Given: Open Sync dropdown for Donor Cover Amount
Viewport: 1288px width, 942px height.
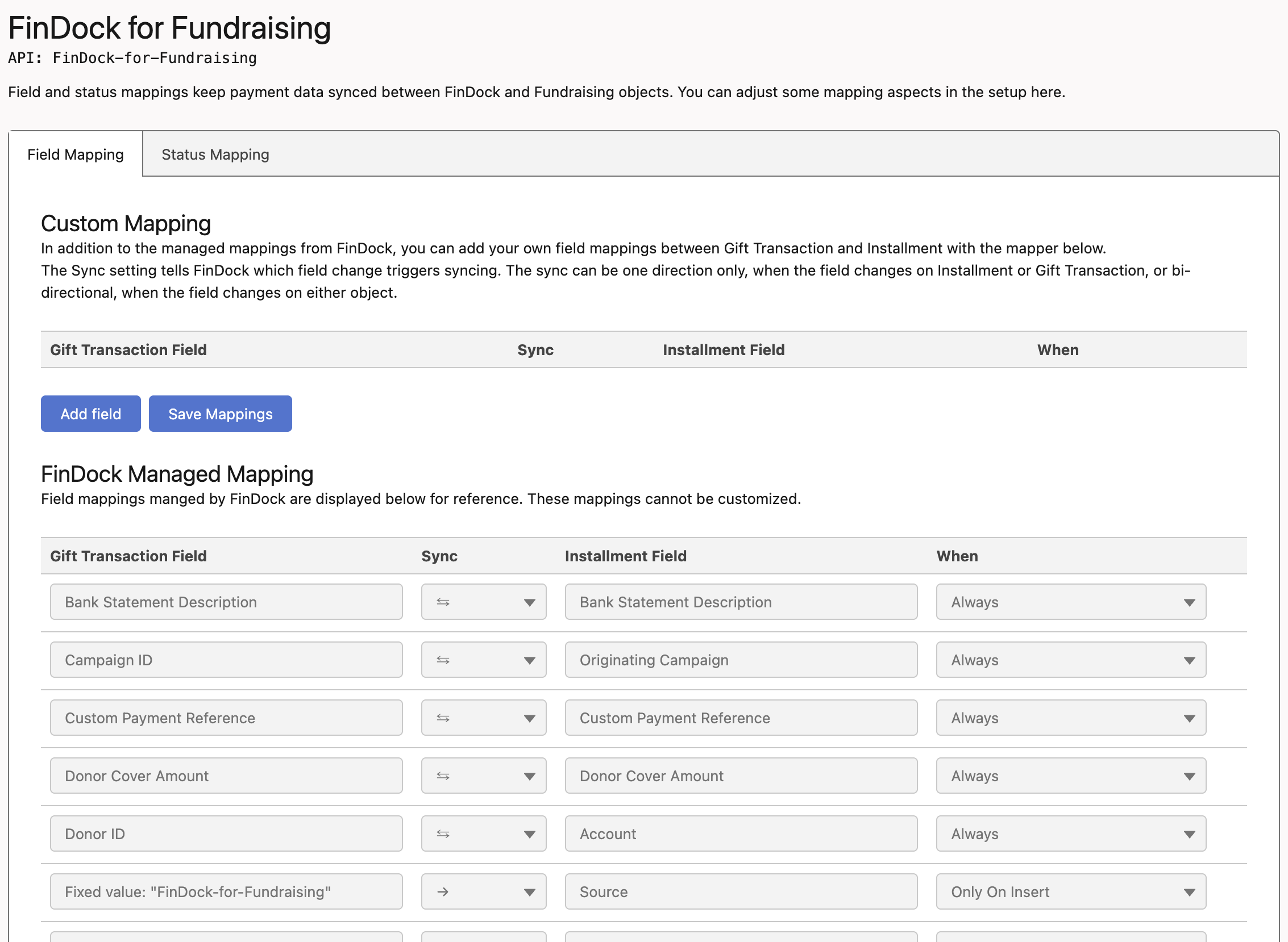Looking at the screenshot, I should click(x=483, y=776).
